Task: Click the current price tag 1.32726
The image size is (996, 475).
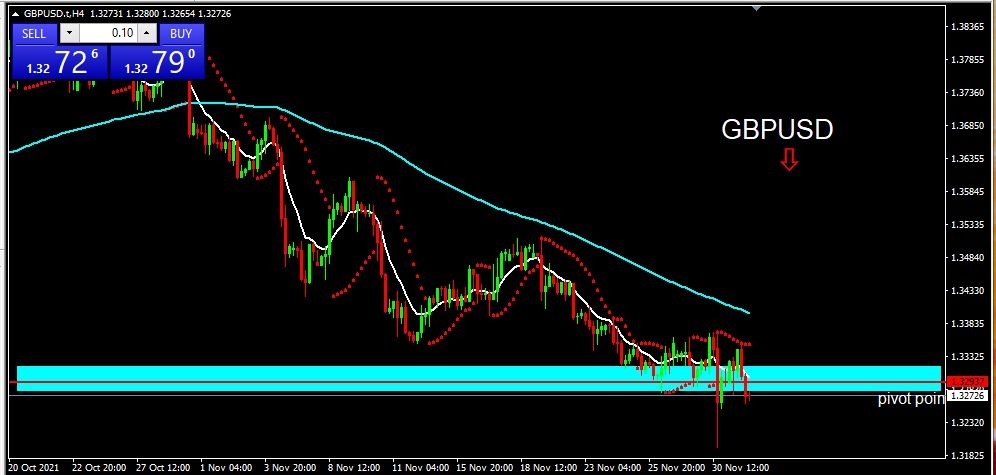Action: point(966,396)
